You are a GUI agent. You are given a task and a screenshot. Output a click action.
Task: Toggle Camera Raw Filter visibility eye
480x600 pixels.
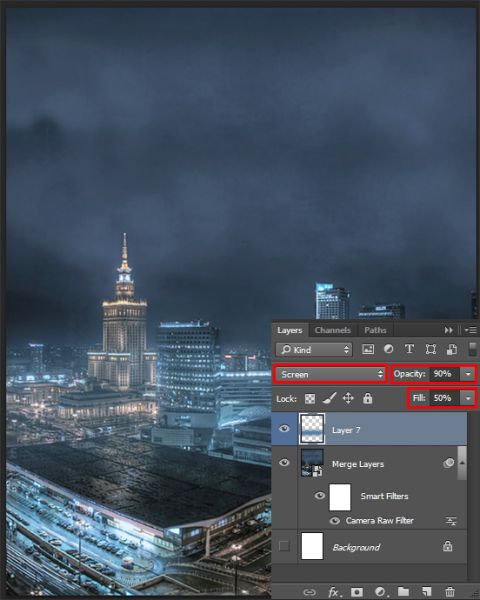pos(335,521)
